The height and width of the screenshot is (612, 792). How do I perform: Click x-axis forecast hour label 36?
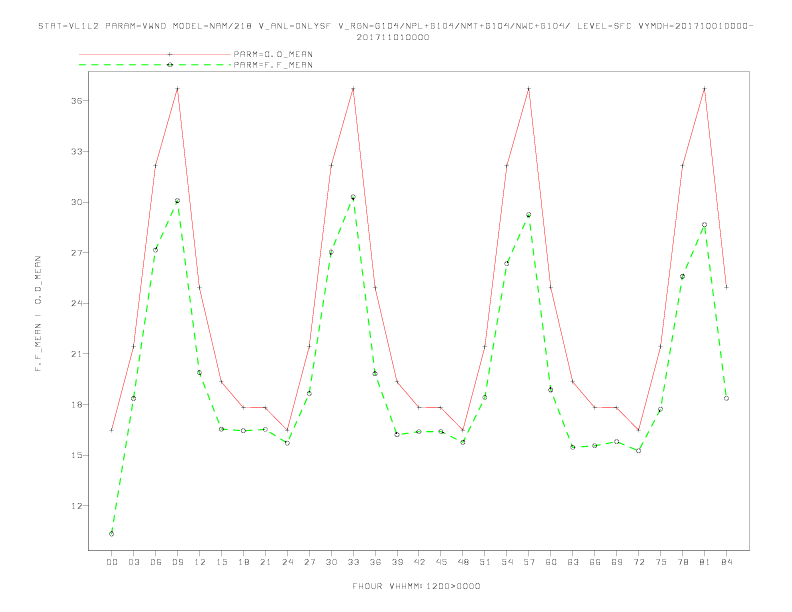[375, 562]
